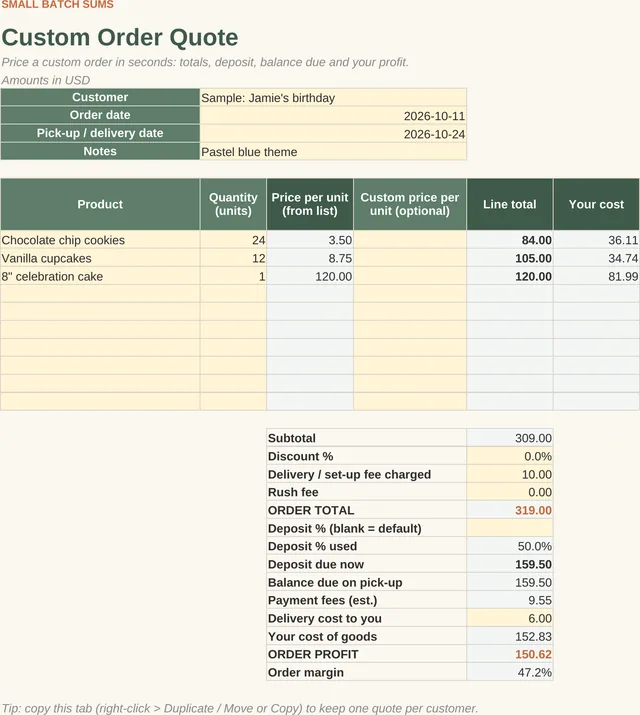This screenshot has height=715, width=640.
Task: Select the "Pick-up / delivery date" label
Action: pos(100,133)
